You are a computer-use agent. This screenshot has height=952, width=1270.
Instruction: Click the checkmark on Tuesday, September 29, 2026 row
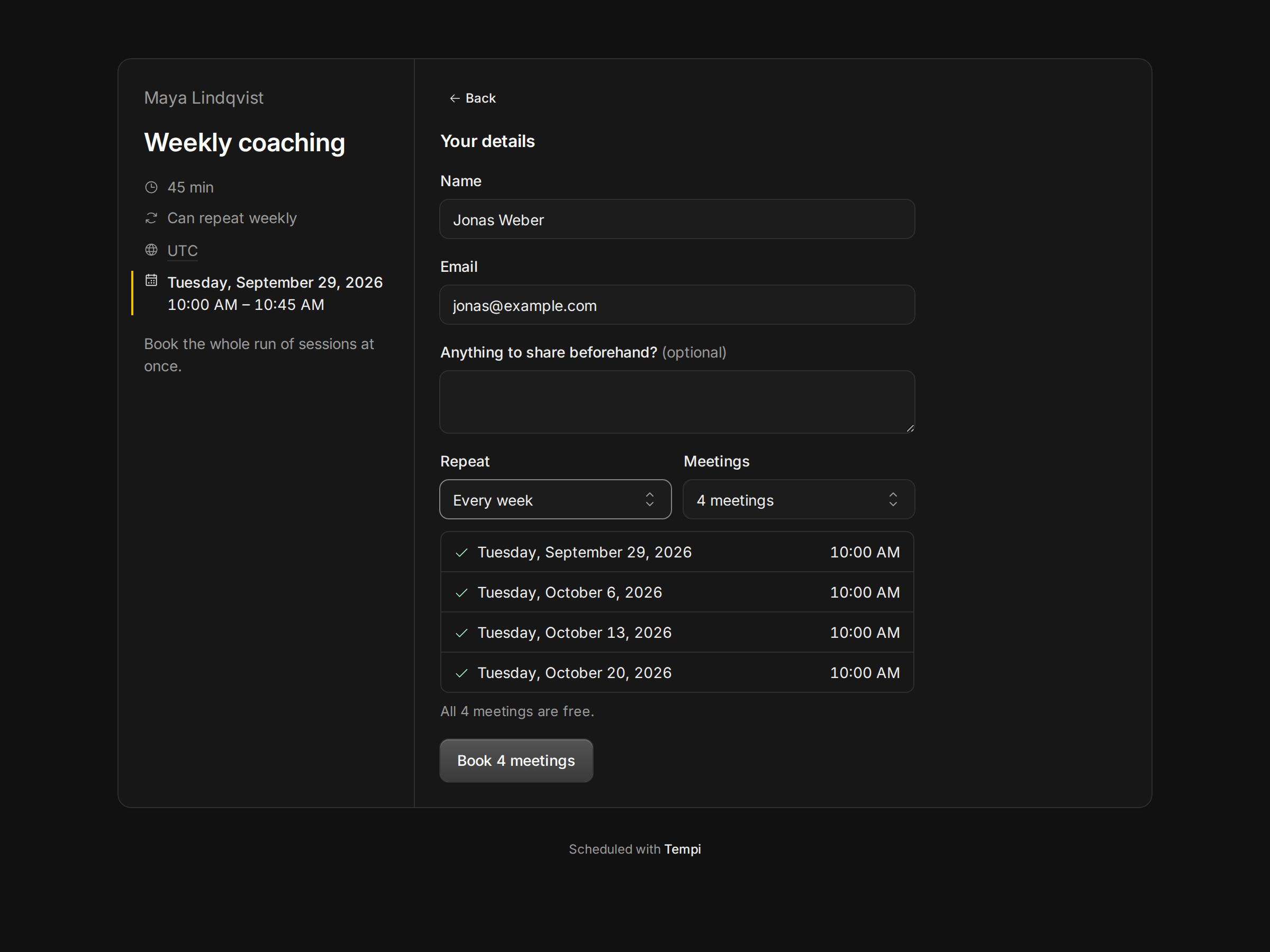pyautogui.click(x=461, y=553)
